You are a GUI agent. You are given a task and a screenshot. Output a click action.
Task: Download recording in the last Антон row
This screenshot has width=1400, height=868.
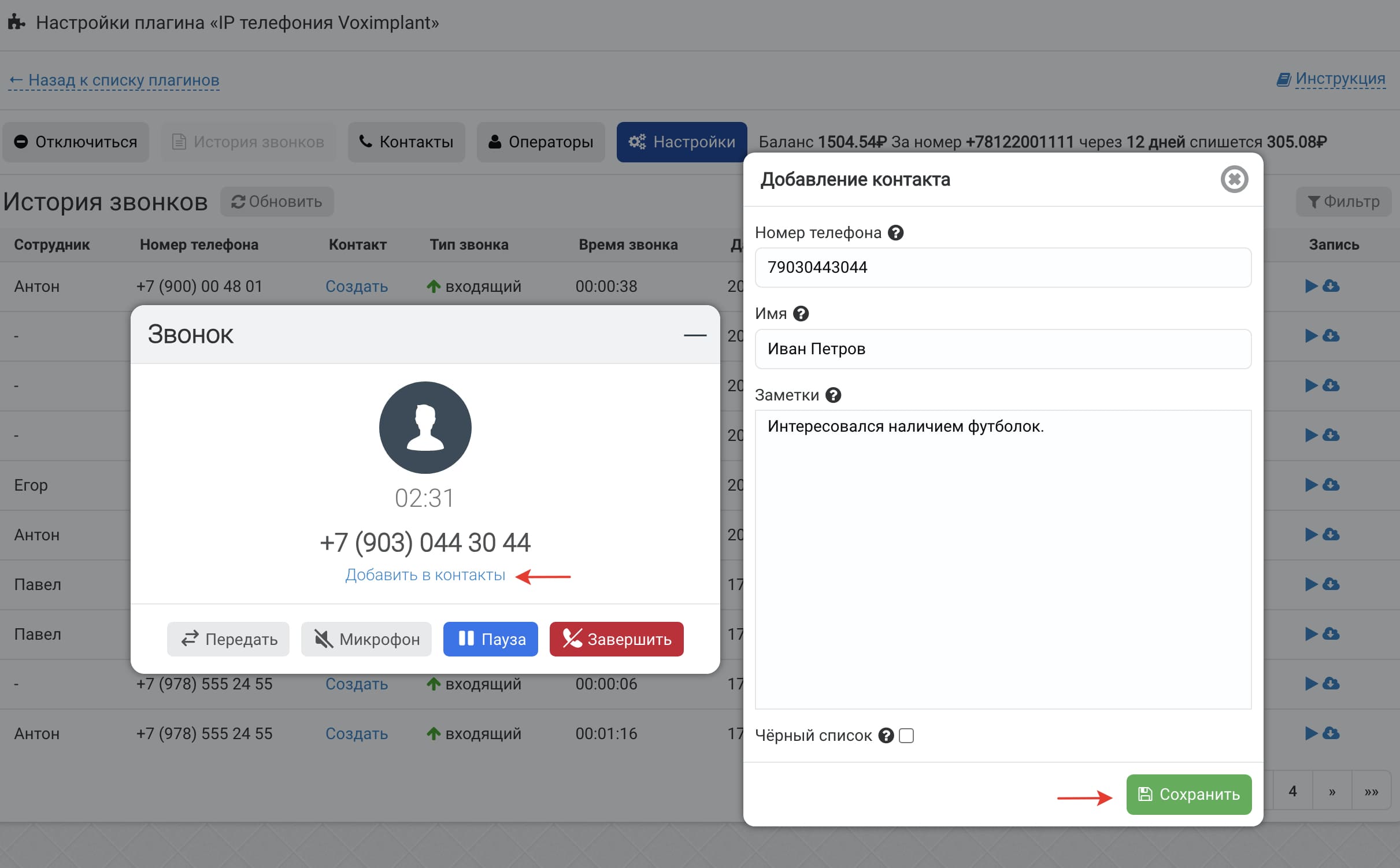(1331, 733)
